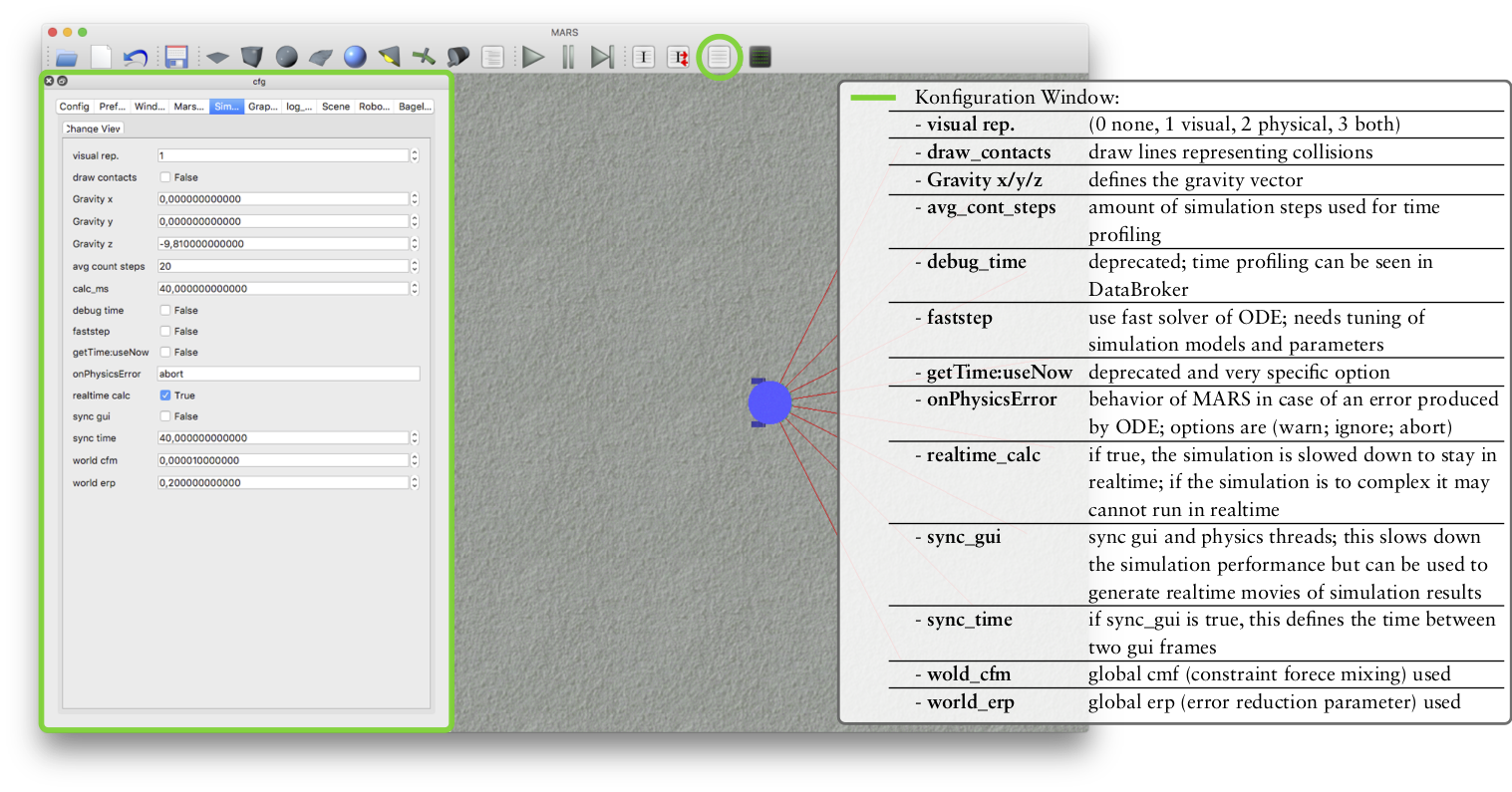Add a sphere with the gray sphere icon
The image size is (1512, 792).
[287, 57]
